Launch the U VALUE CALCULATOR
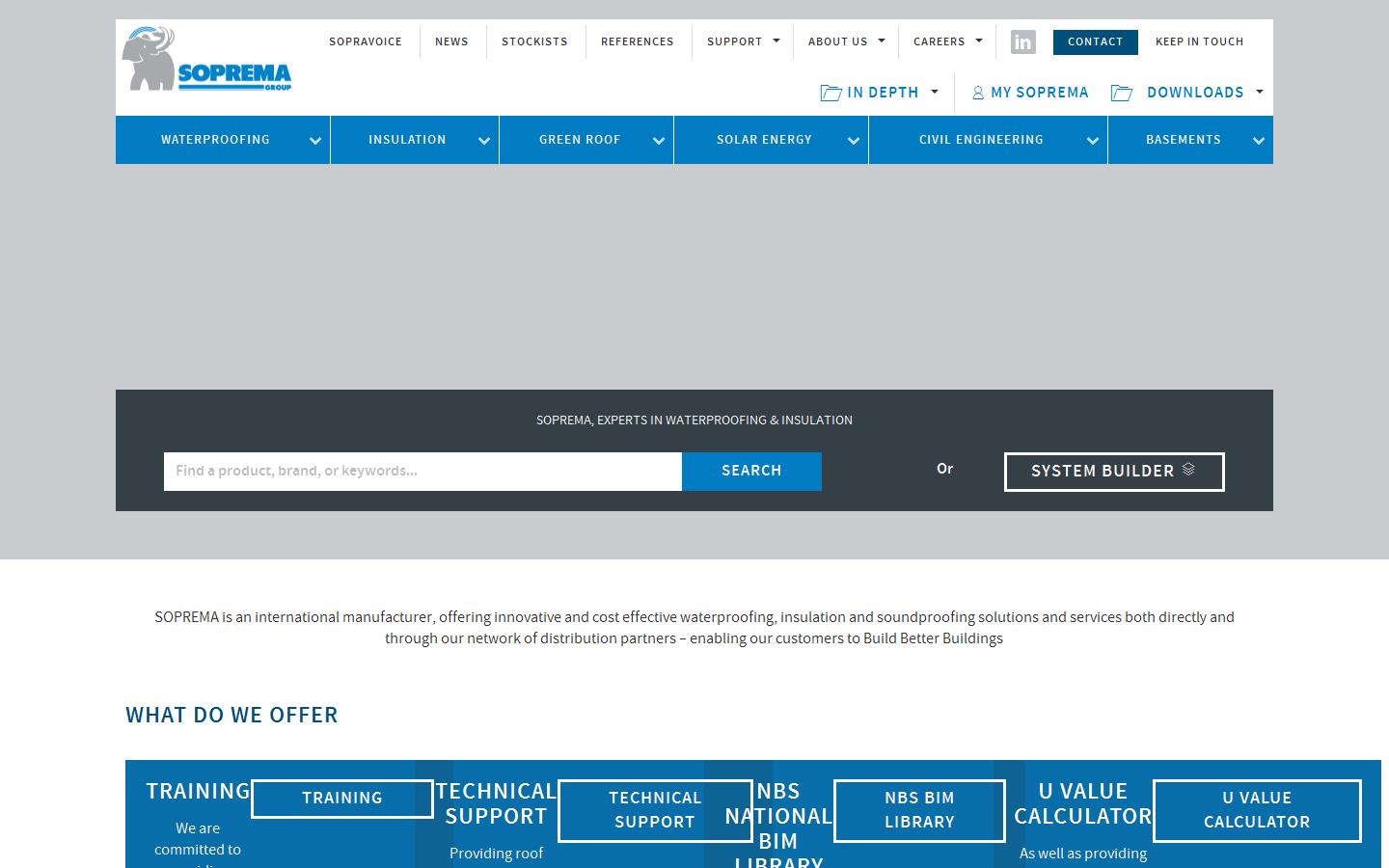This screenshot has height=868, width=1389. click(1257, 810)
